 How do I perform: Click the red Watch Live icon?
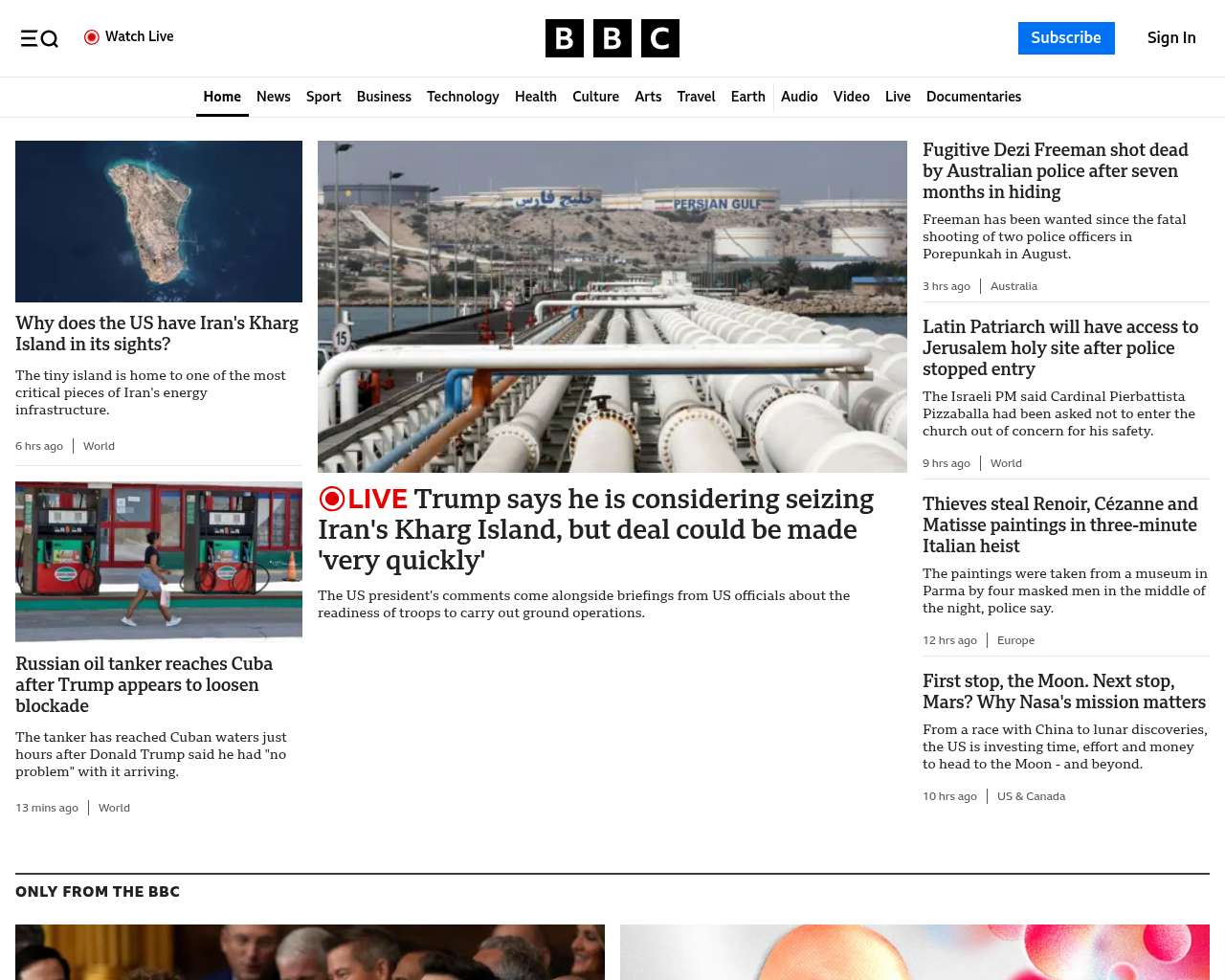point(92,37)
